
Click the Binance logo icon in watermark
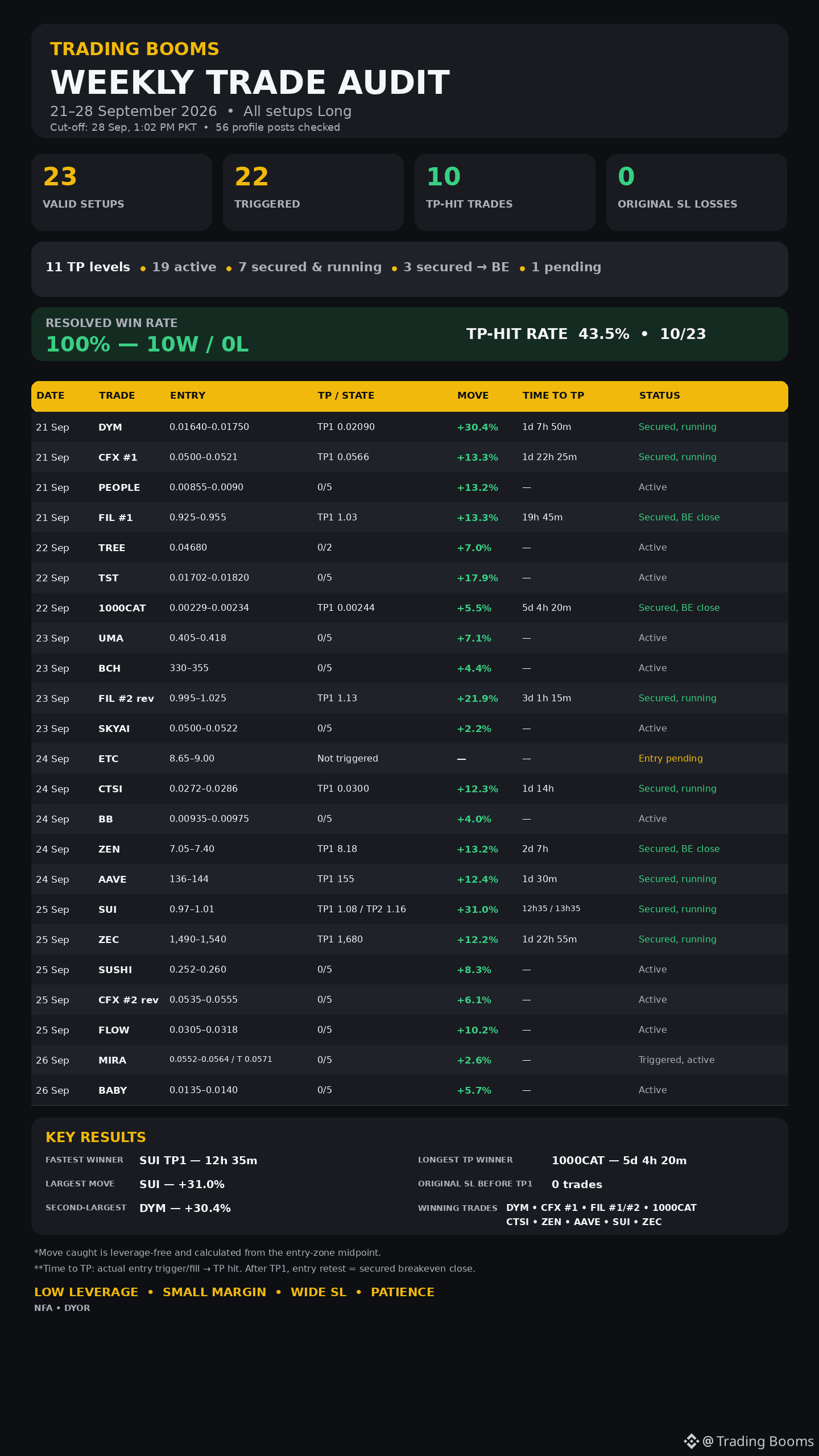coord(691,1441)
